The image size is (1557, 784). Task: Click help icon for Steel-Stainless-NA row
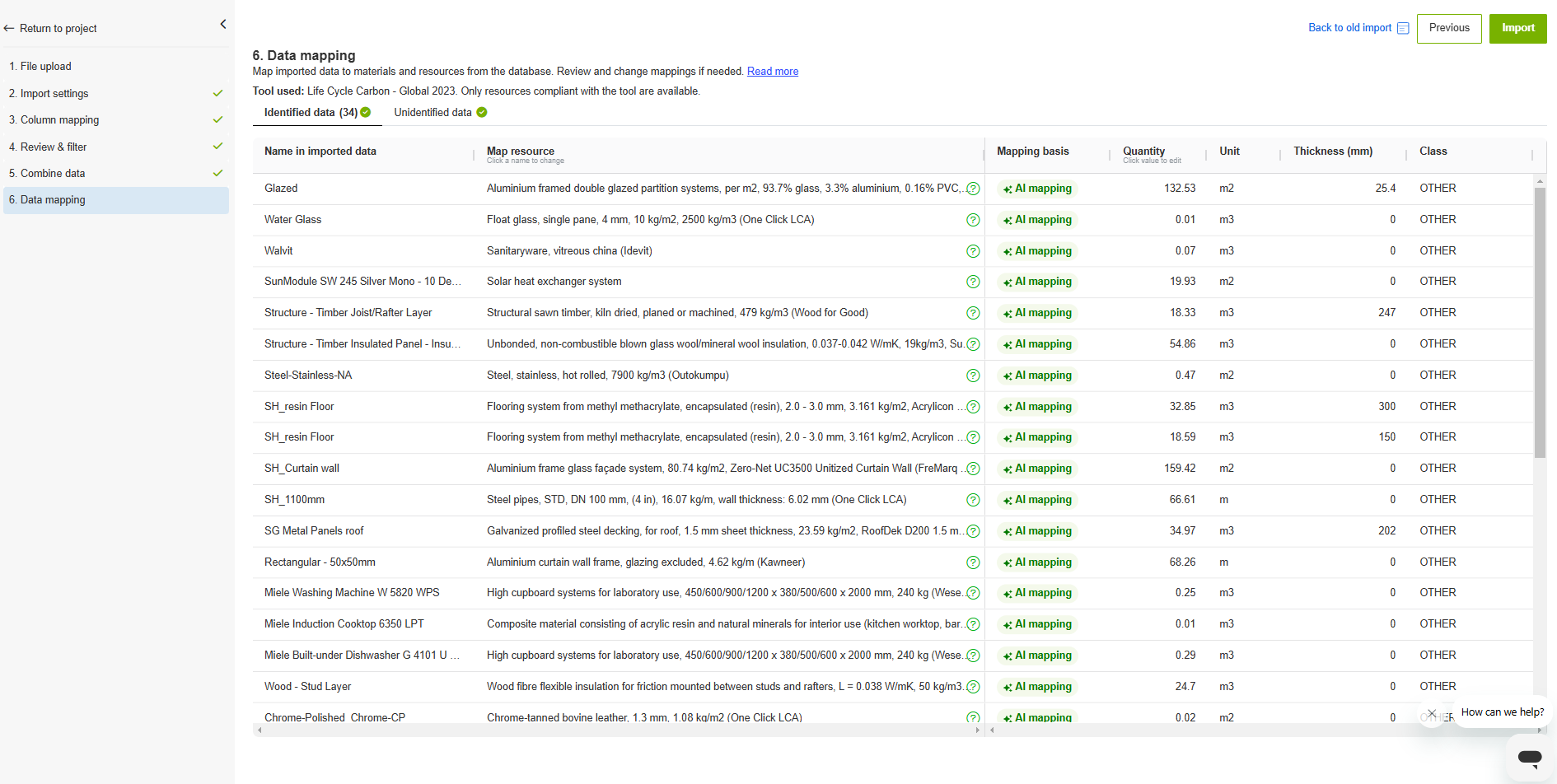pos(973,376)
